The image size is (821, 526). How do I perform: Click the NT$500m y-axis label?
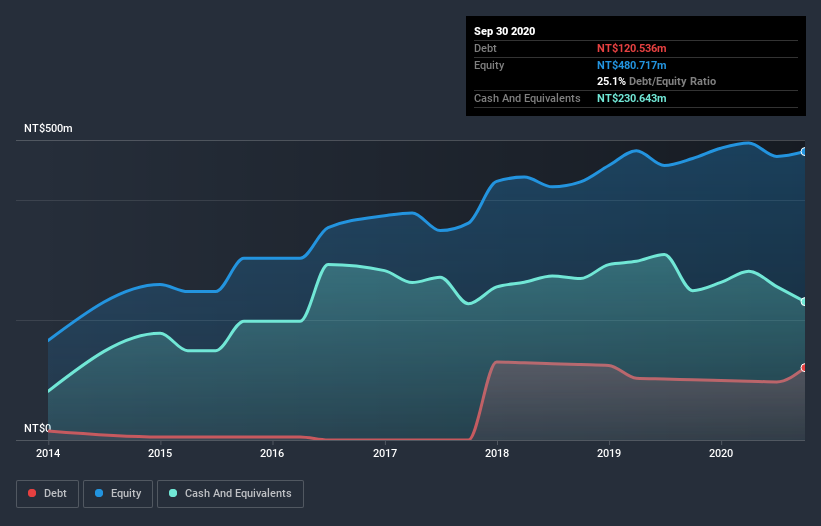click(x=48, y=128)
